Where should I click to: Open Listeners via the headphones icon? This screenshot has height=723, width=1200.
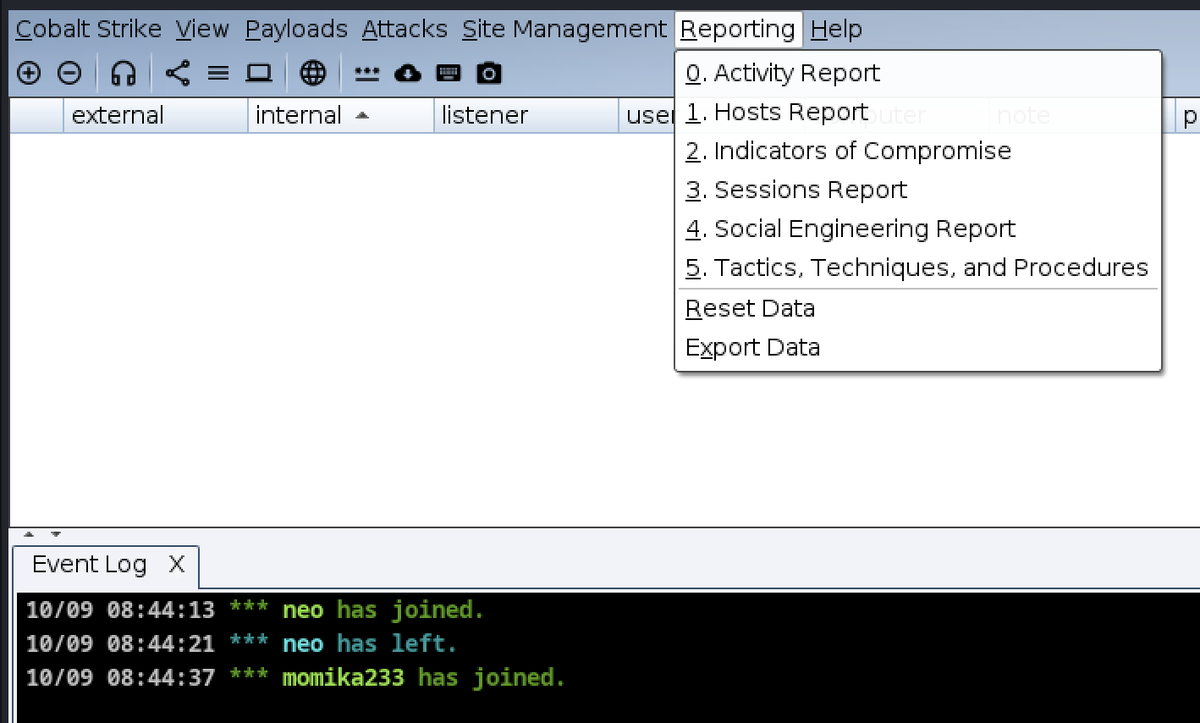point(123,73)
